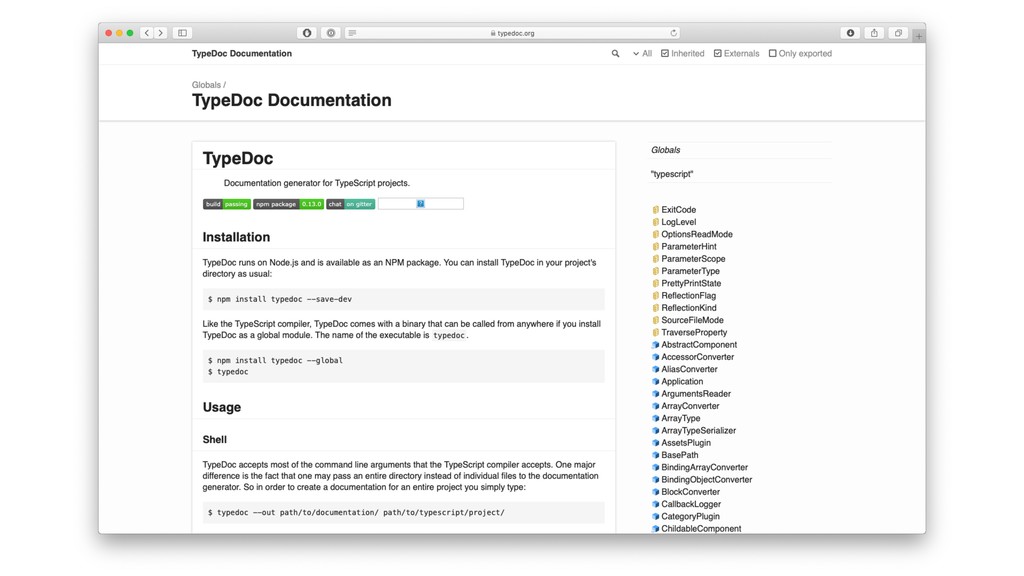Screen dimensions: 1024x576
Task: Open the ArgumentsReader class entry
Action: coord(696,394)
